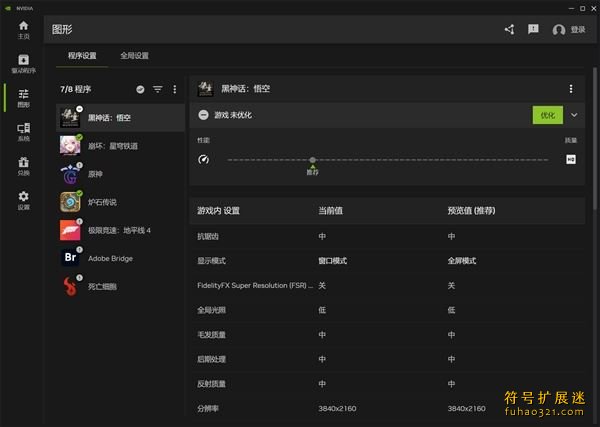
Task: Select 极限竞速：地平线 4 in list
Action: click(x=120, y=230)
